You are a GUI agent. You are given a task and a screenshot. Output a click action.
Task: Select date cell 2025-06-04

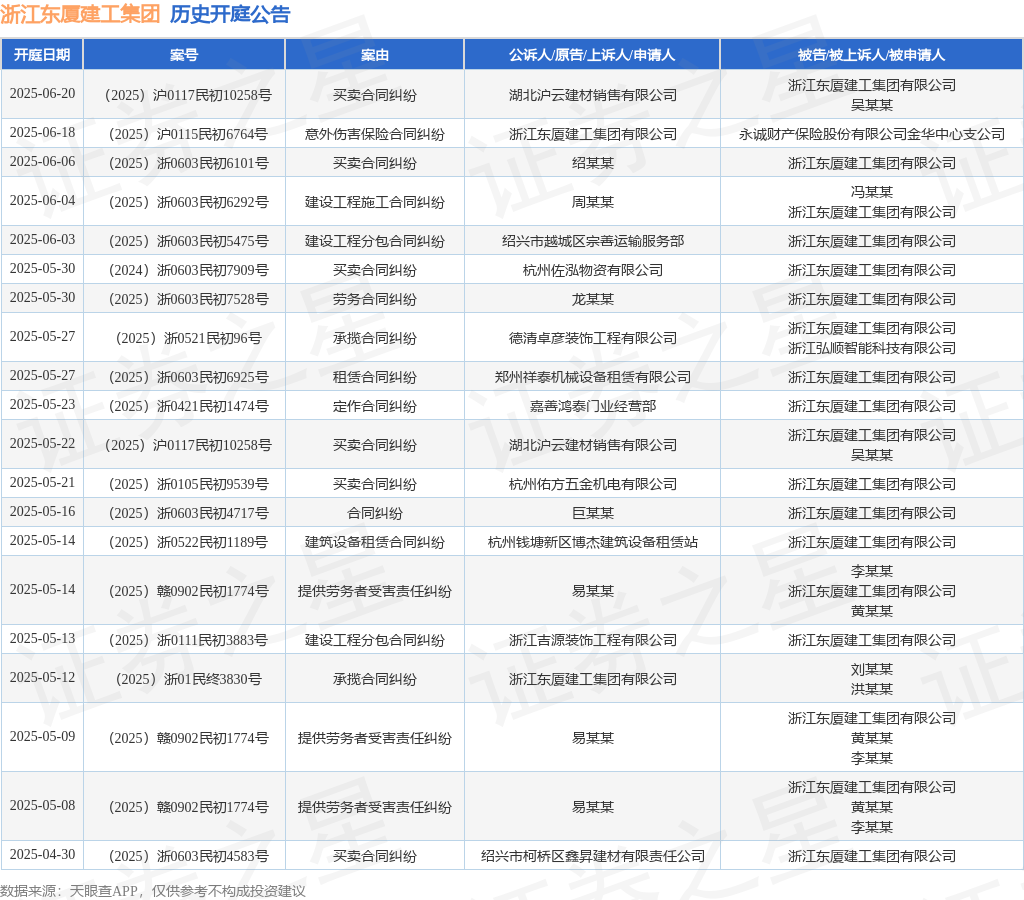(42, 201)
